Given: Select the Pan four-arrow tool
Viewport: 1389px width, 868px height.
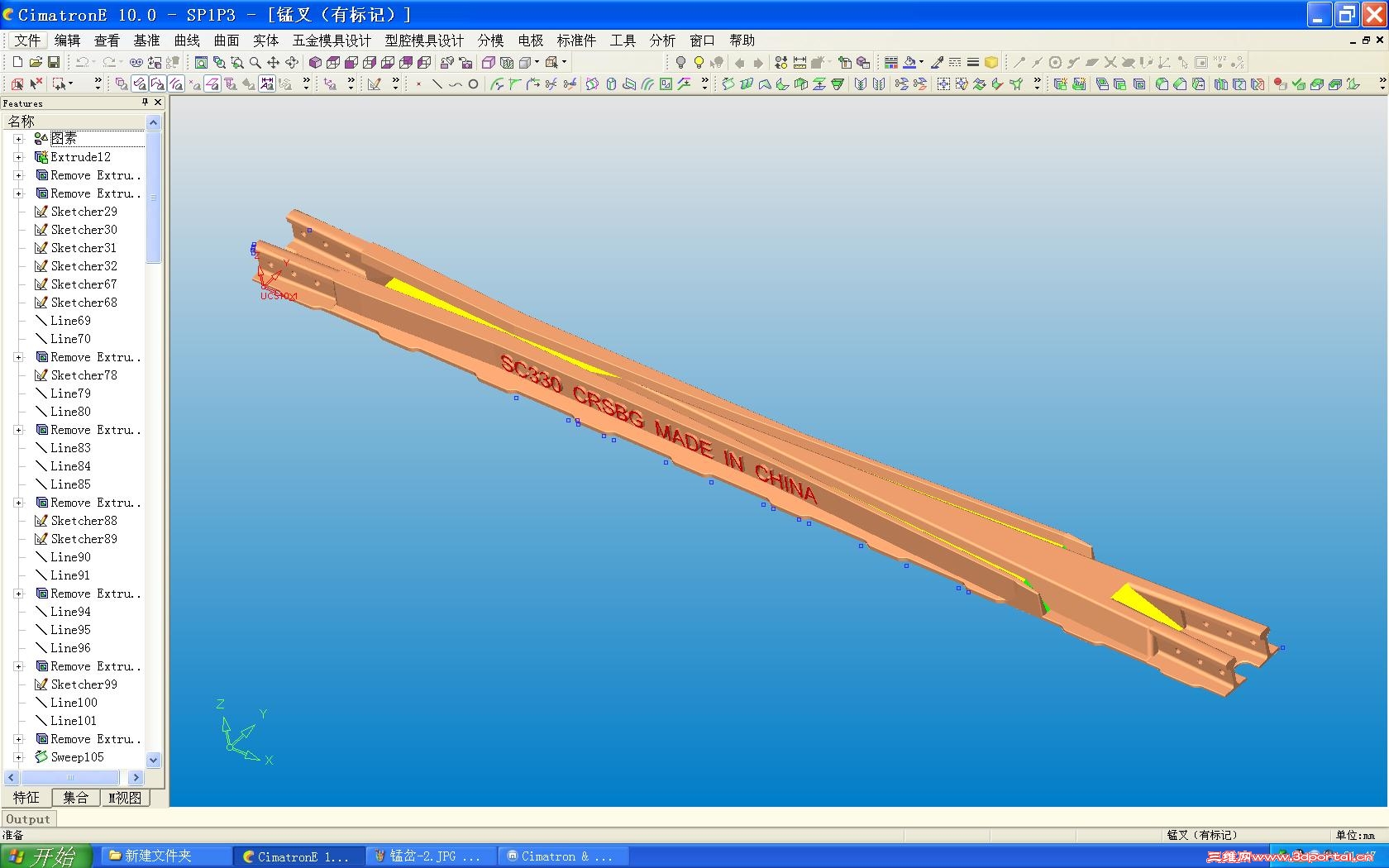Looking at the screenshot, I should pyautogui.click(x=273, y=62).
